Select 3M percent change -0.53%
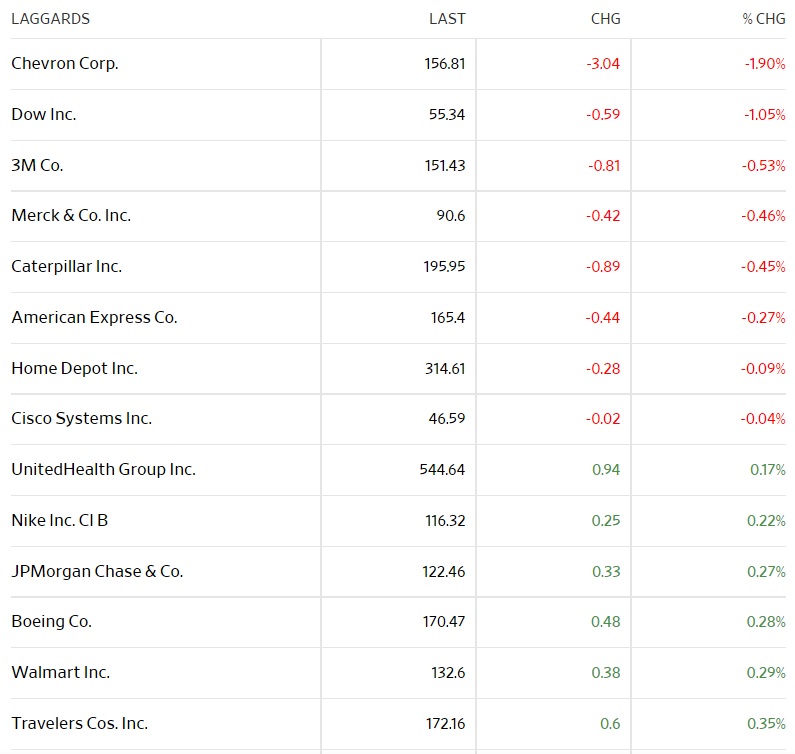 tap(764, 166)
